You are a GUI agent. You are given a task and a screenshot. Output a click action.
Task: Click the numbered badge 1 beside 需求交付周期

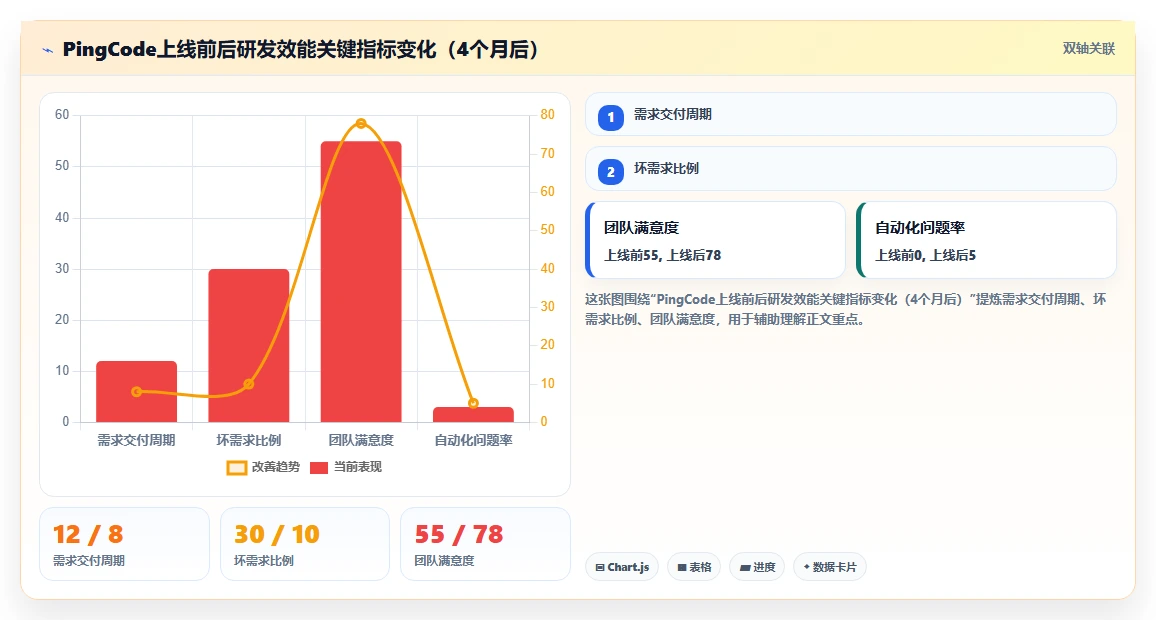(610, 117)
